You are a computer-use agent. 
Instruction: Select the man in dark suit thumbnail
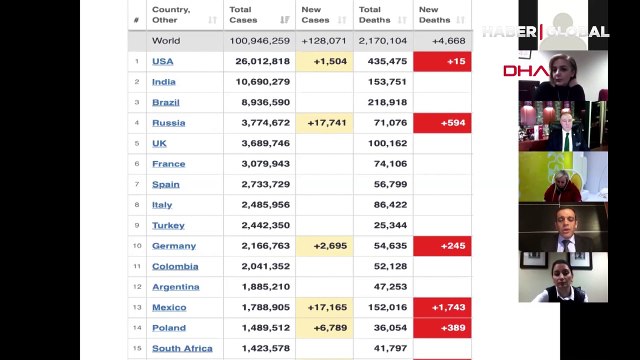click(x=563, y=227)
